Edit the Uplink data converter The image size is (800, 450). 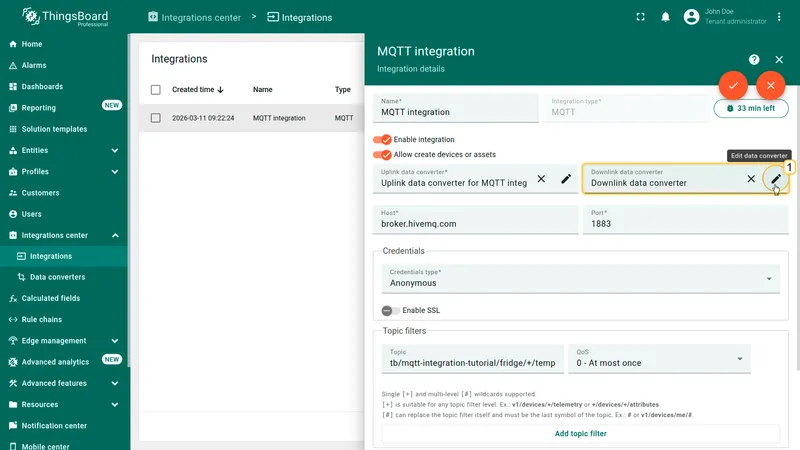click(566, 179)
